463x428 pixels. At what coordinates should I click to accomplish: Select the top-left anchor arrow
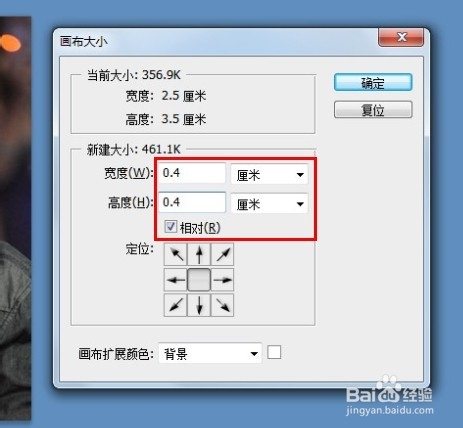tap(176, 254)
